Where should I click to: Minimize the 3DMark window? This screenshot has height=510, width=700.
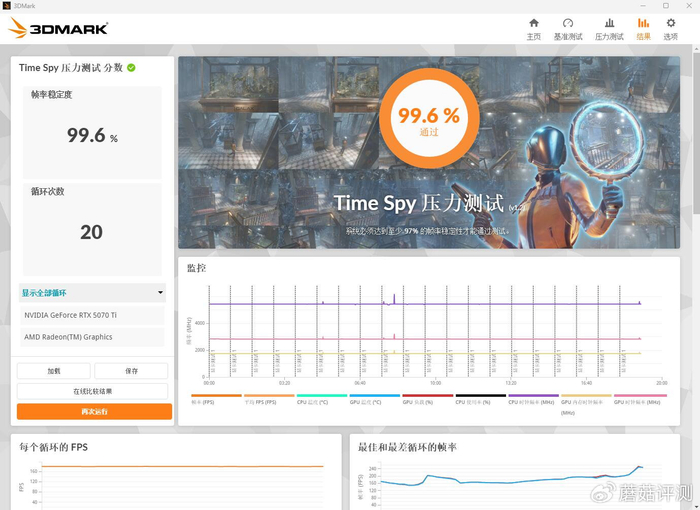[x=643, y=6]
